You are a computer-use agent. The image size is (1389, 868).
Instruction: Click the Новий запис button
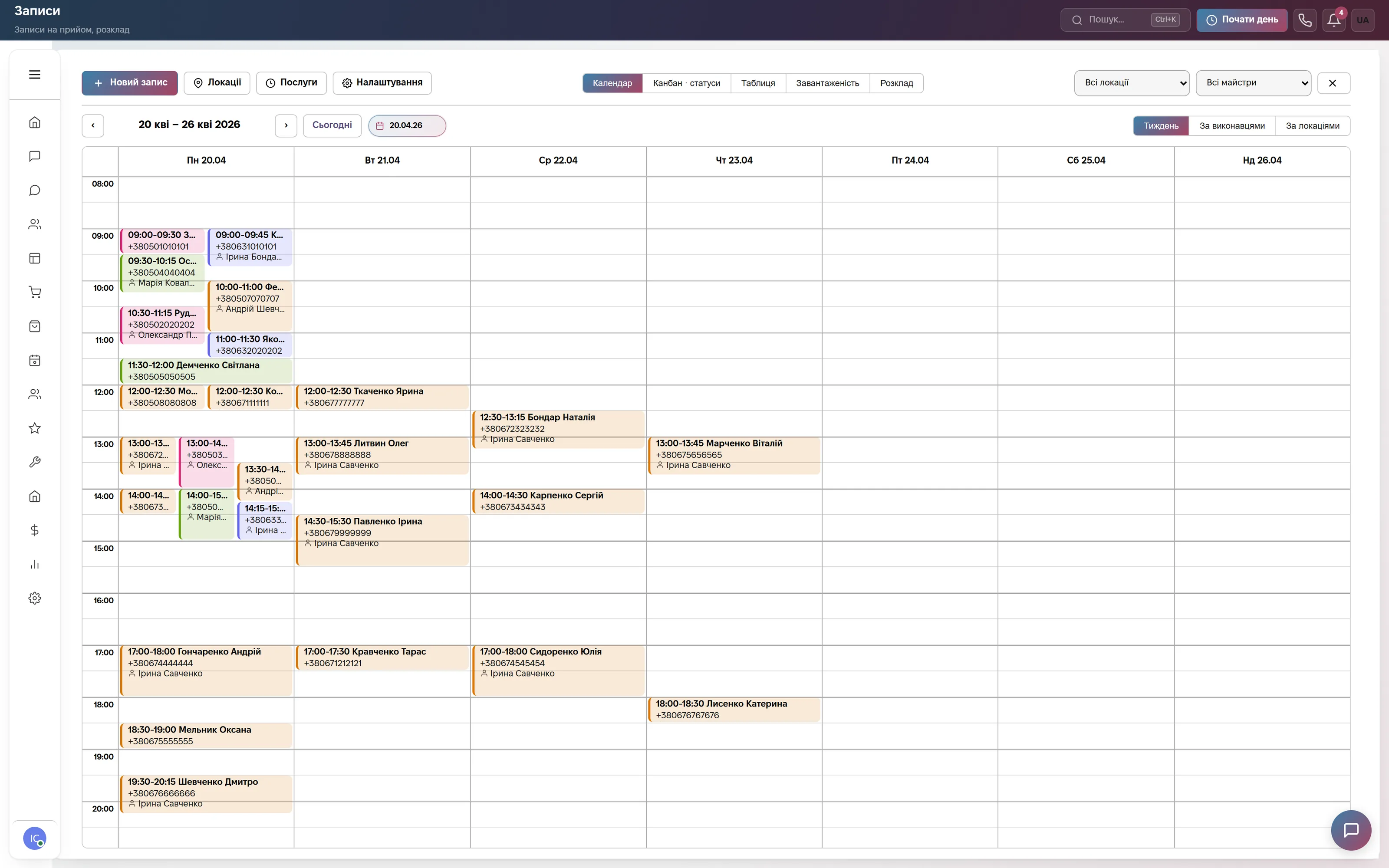pyautogui.click(x=130, y=82)
